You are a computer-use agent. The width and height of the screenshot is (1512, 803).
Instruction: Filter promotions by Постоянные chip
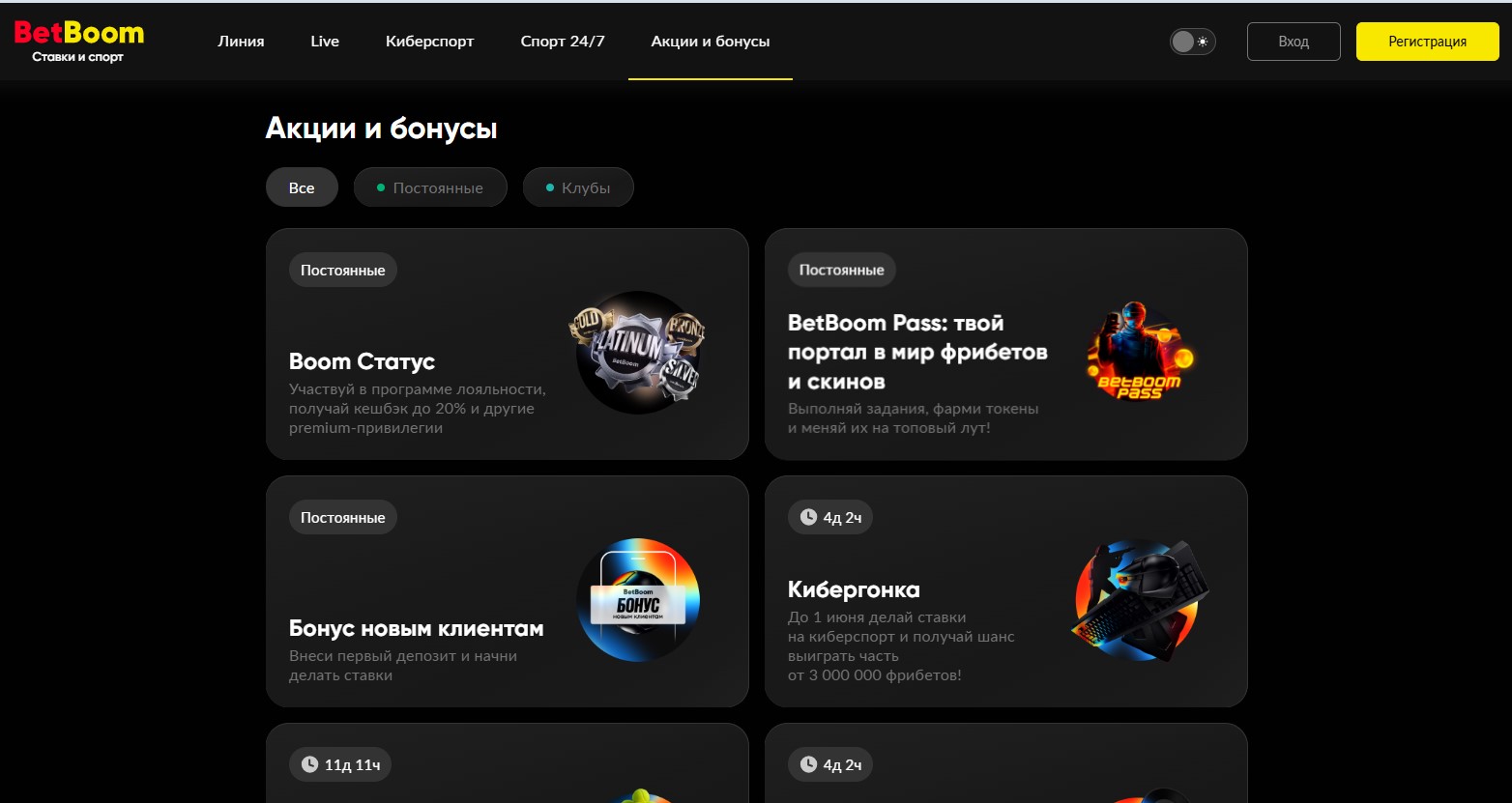click(x=430, y=187)
